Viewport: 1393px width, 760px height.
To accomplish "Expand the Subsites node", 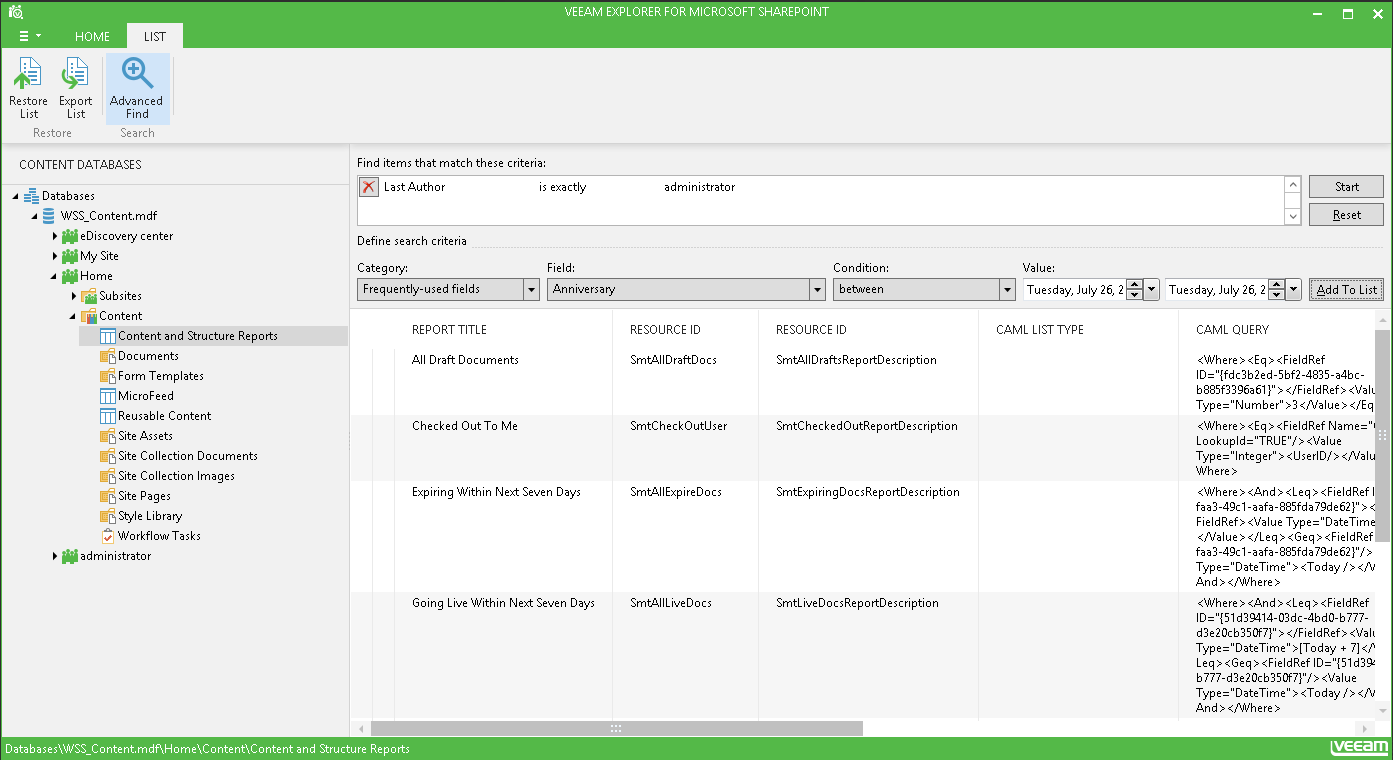I will pyautogui.click(x=74, y=296).
